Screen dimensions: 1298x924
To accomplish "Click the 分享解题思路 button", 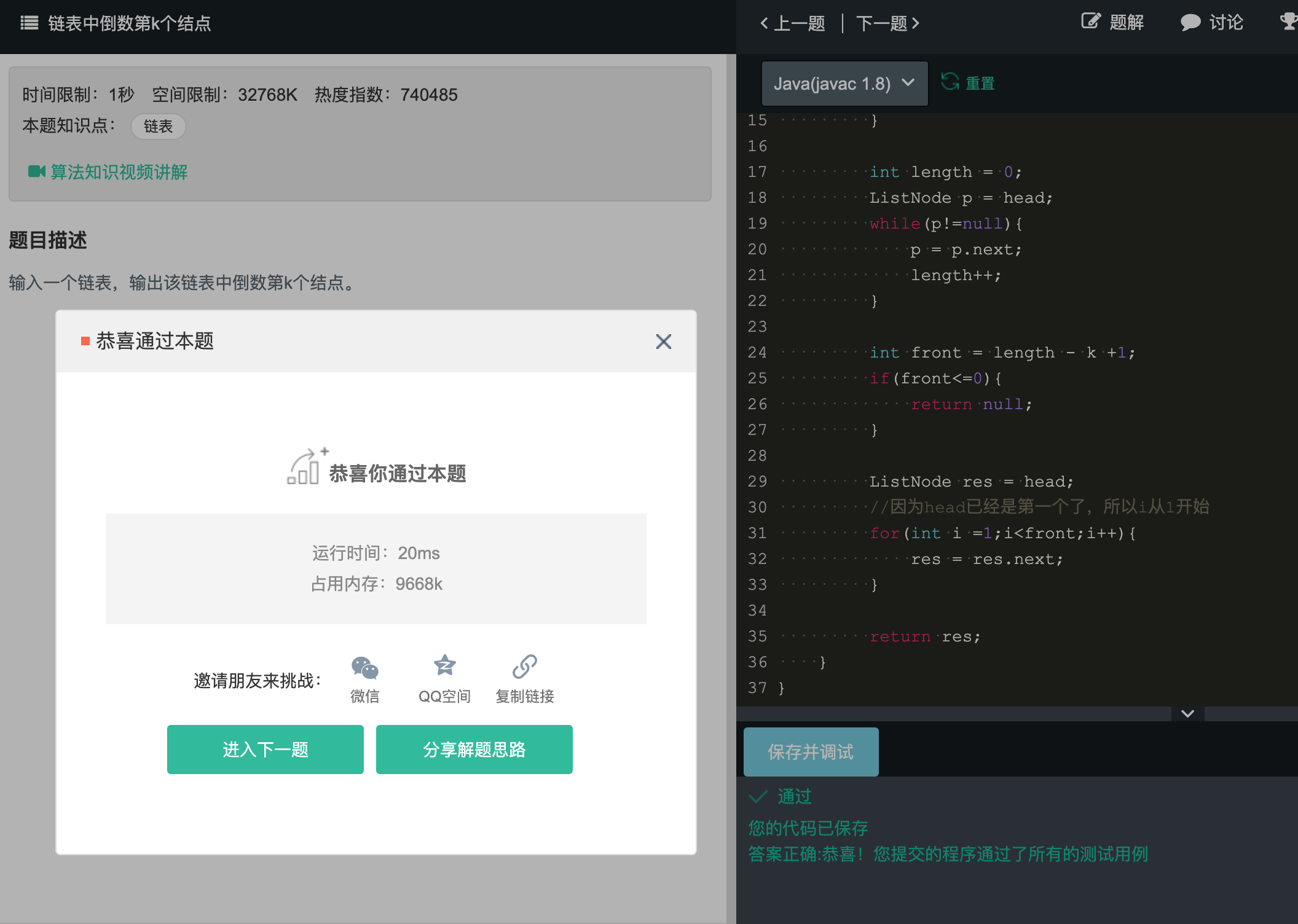I will coord(474,750).
